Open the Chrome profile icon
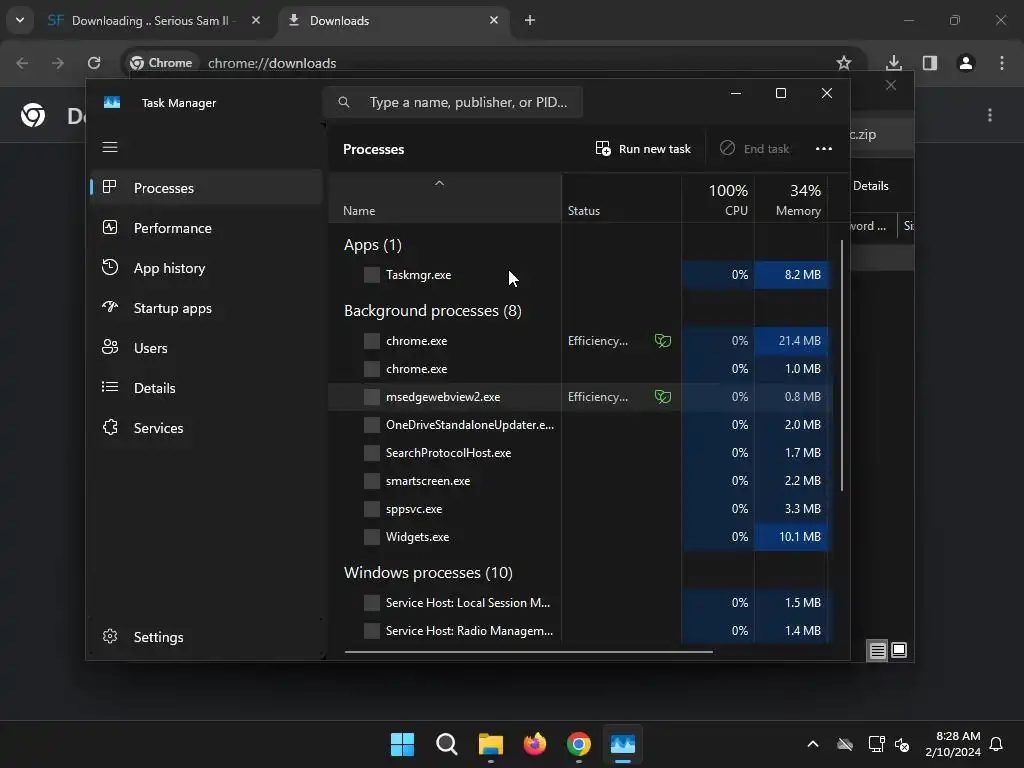 (x=966, y=63)
